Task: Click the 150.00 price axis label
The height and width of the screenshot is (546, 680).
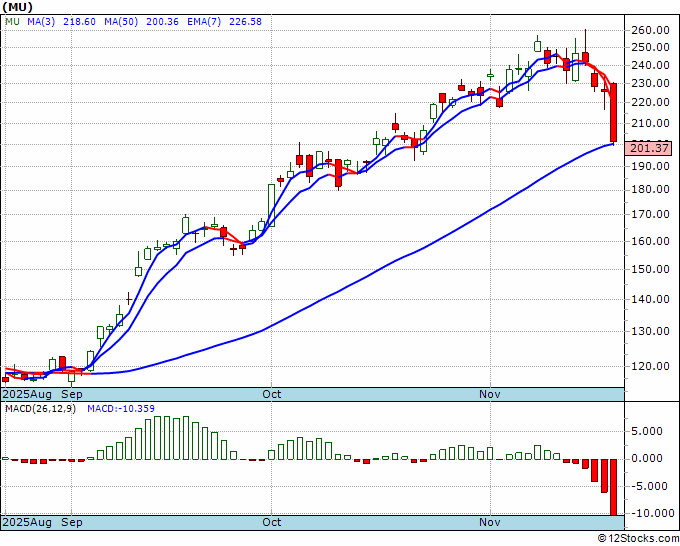Action: click(x=650, y=269)
